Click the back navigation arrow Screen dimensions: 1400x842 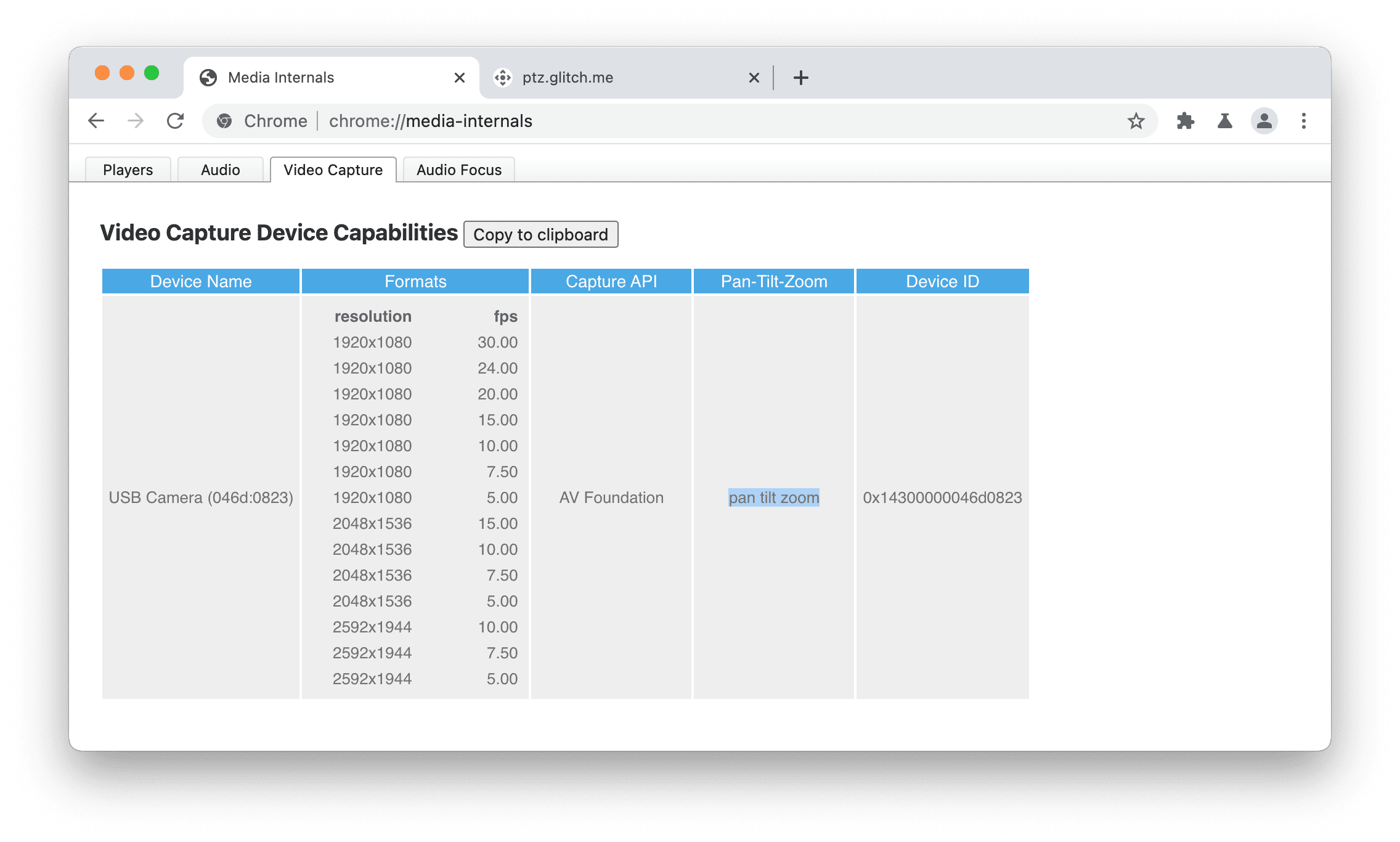(x=96, y=120)
